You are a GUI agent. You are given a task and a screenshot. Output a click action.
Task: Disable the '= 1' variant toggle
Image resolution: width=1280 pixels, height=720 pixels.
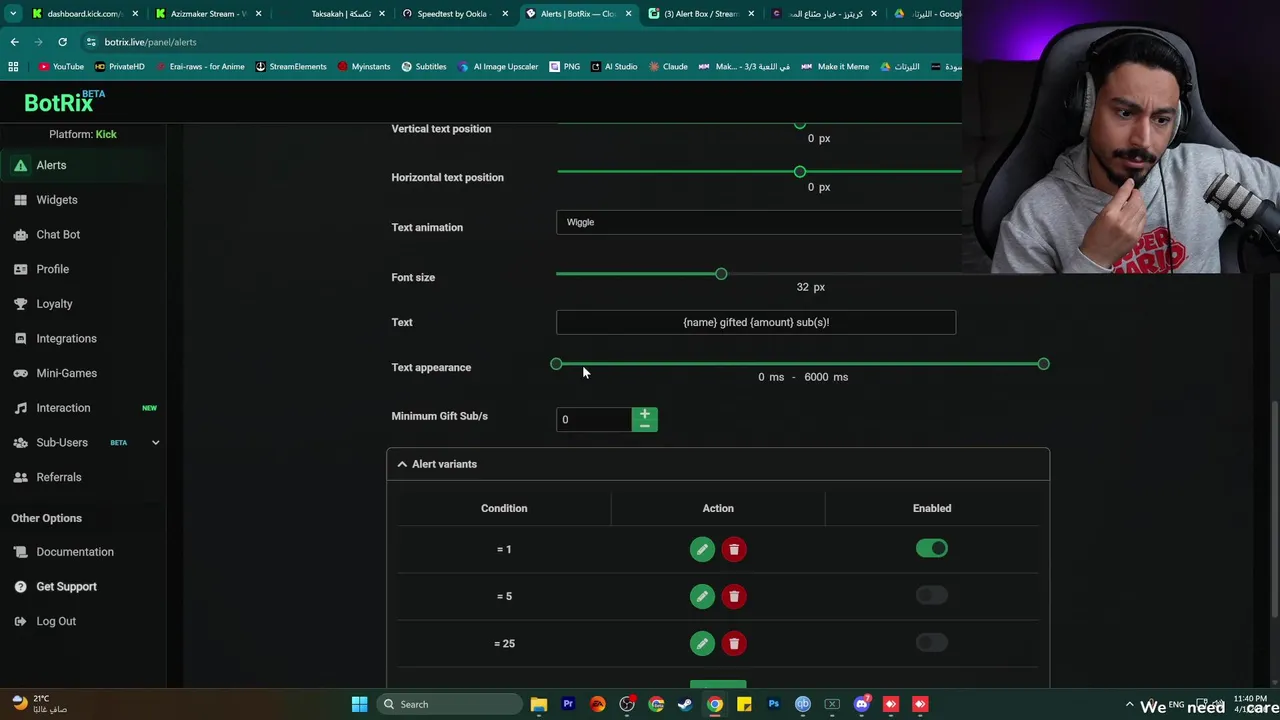point(931,548)
